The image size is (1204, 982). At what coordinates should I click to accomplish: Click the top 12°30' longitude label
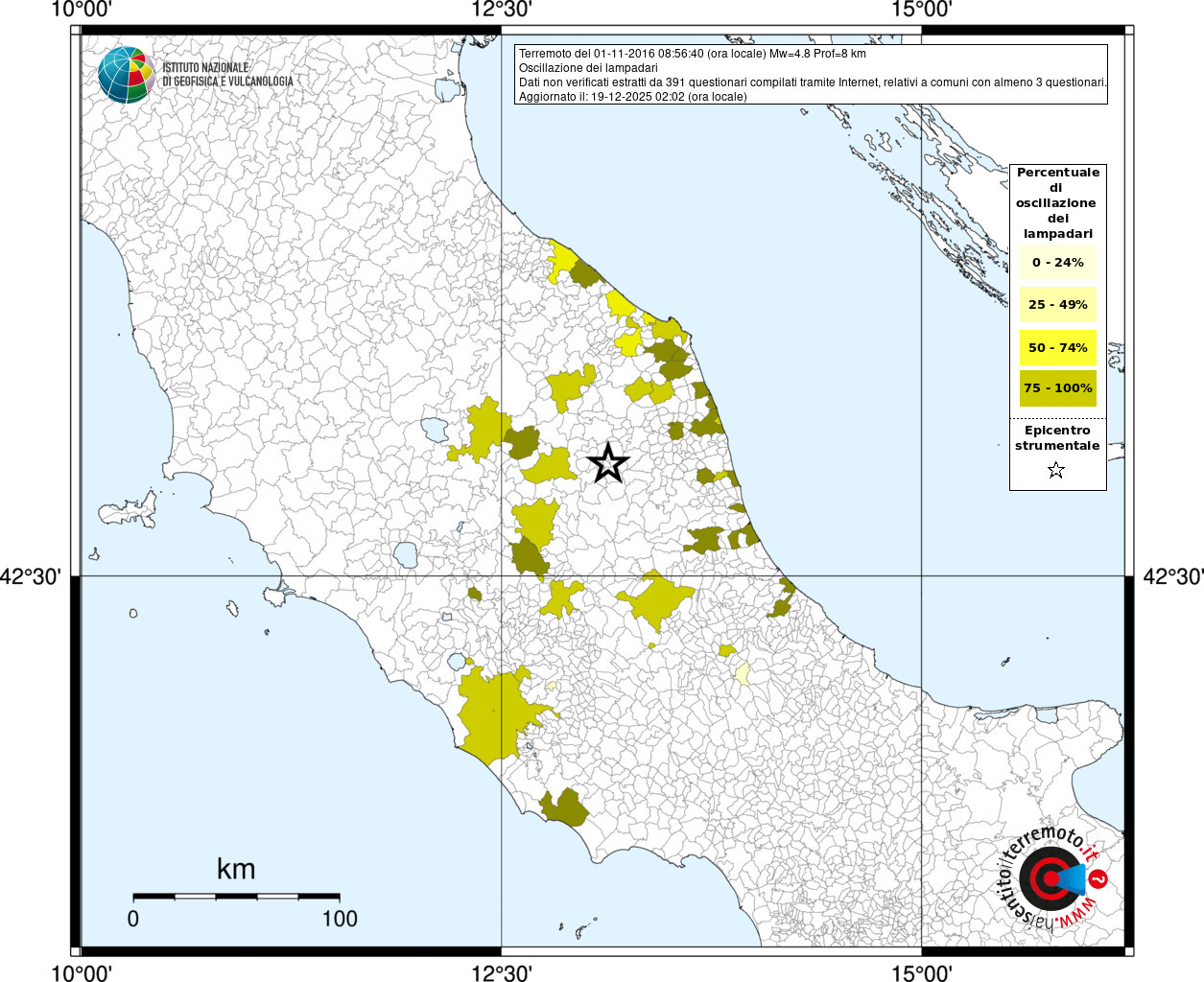(502, 10)
